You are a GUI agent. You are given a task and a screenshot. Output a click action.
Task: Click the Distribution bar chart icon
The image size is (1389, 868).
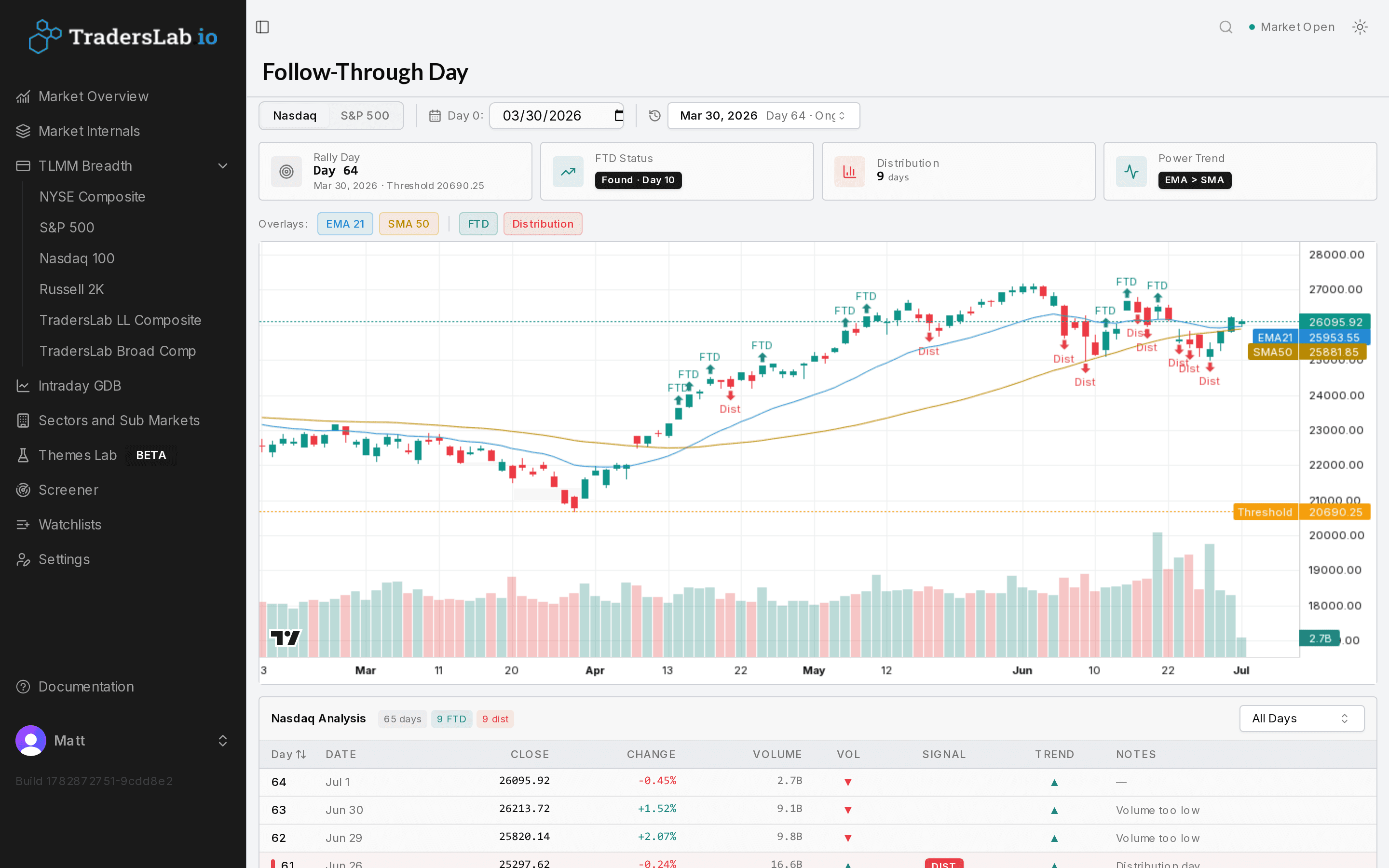coord(849,171)
